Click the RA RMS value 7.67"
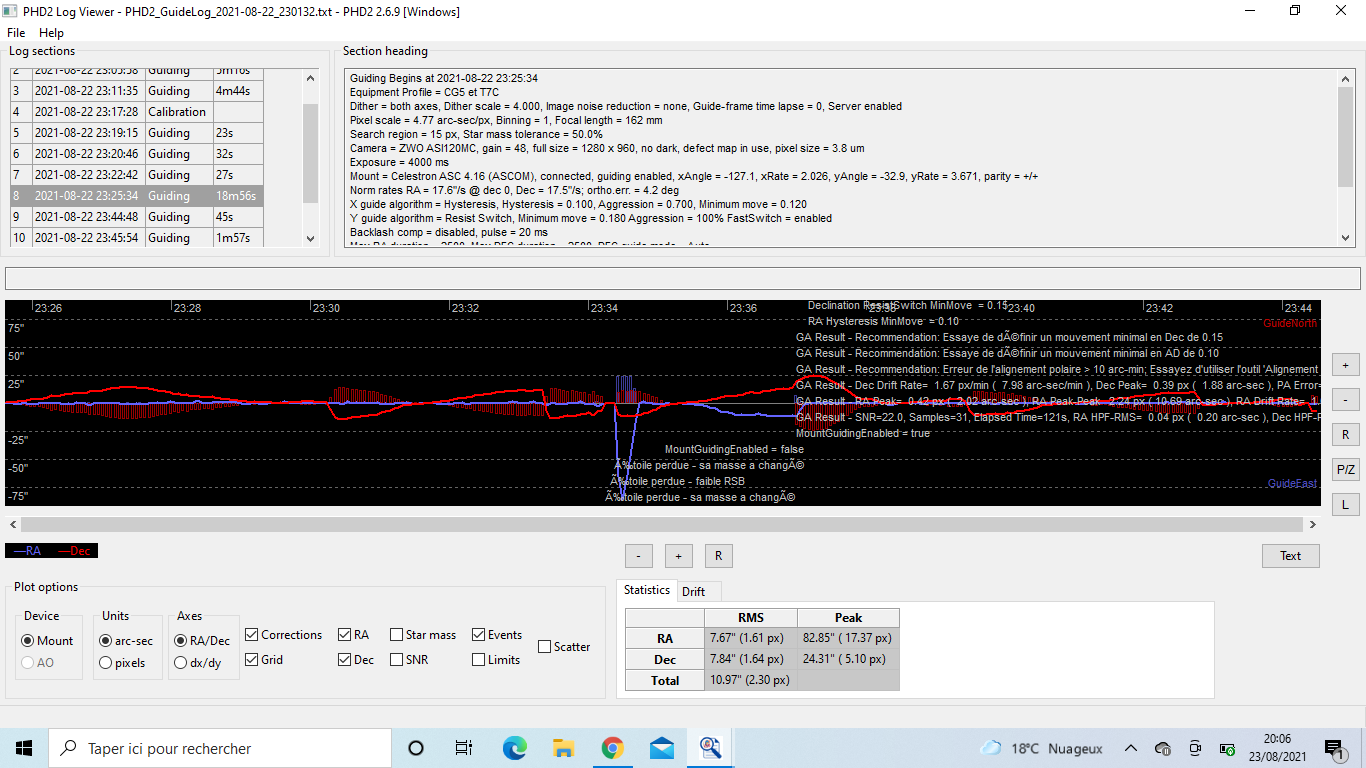1366x768 pixels. tap(750, 638)
